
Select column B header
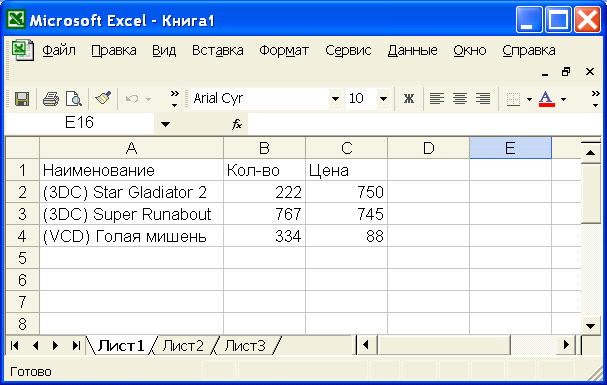(264, 148)
